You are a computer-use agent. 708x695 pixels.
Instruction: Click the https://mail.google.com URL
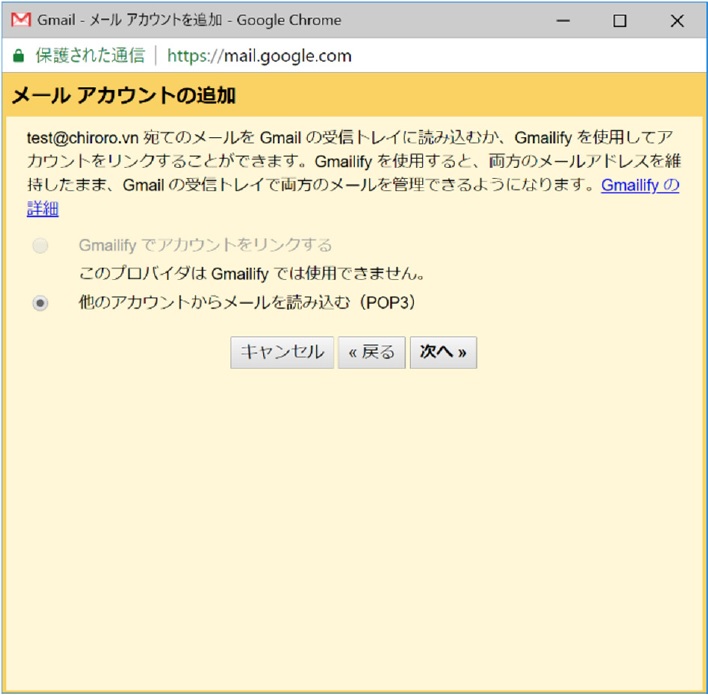pos(259,56)
